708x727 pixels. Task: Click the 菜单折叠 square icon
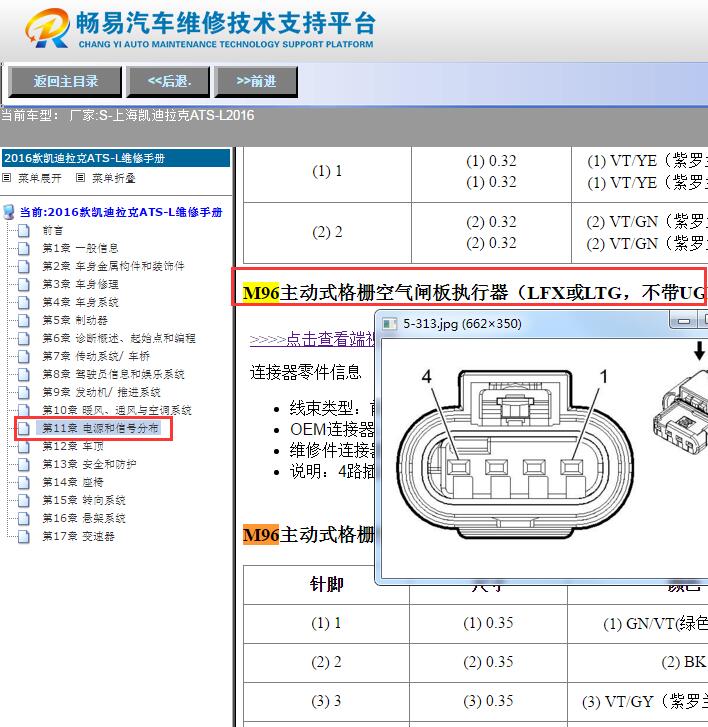(80, 178)
